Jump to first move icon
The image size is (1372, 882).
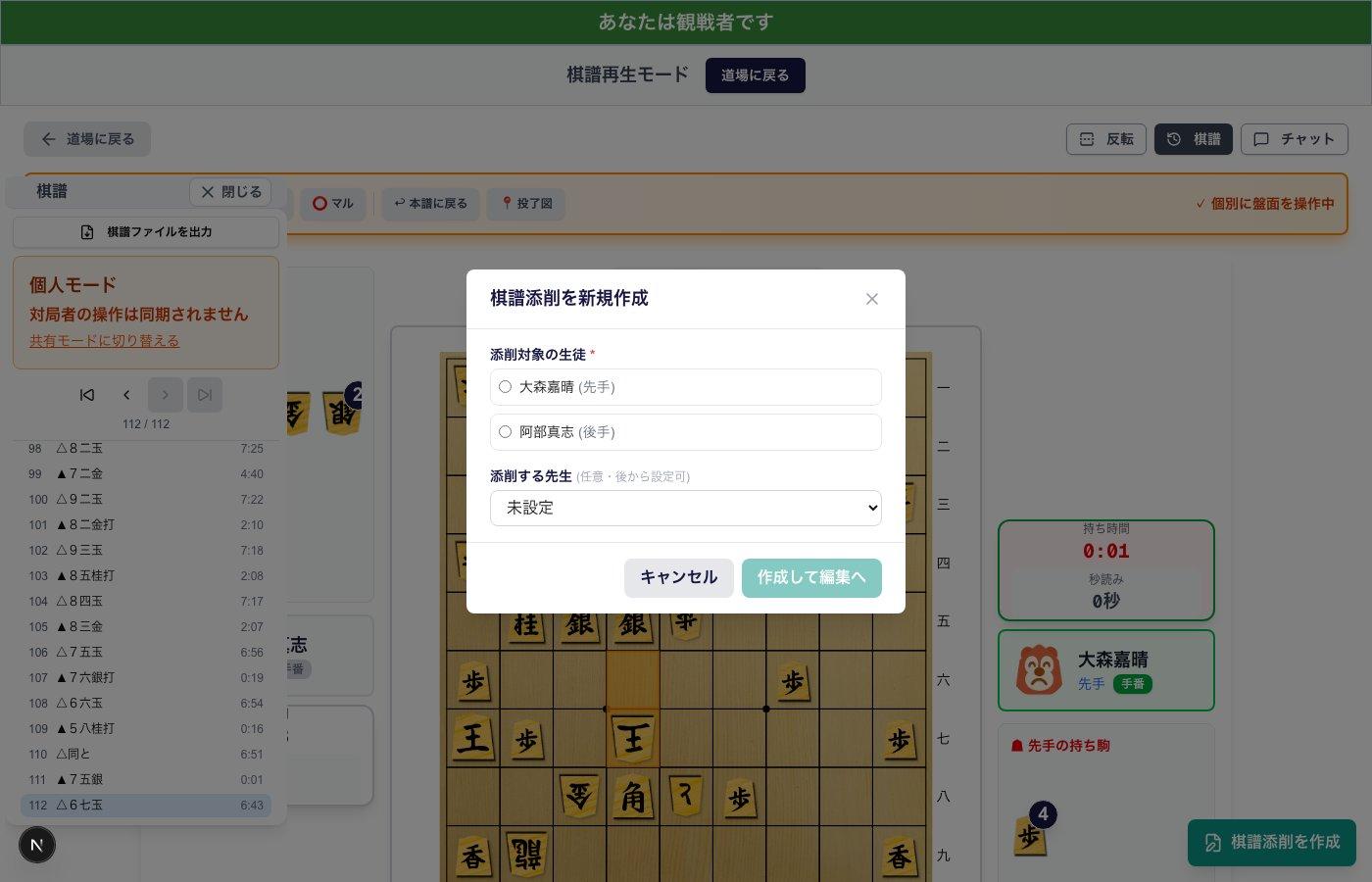coord(87,395)
